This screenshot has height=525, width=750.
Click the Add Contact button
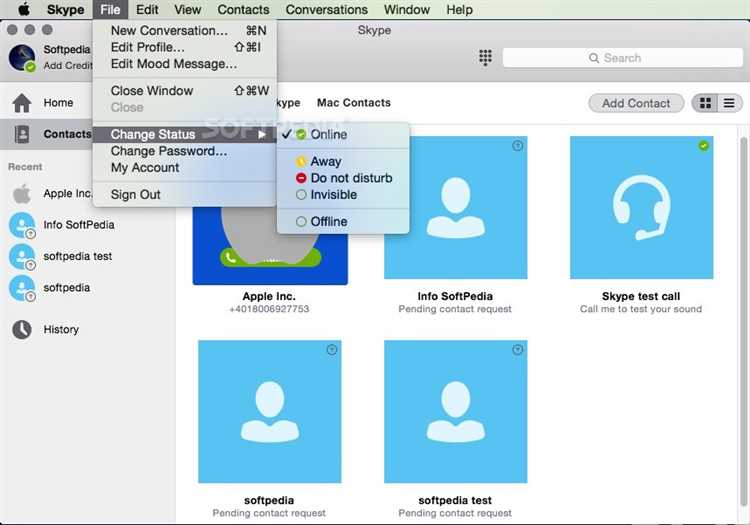[636, 103]
